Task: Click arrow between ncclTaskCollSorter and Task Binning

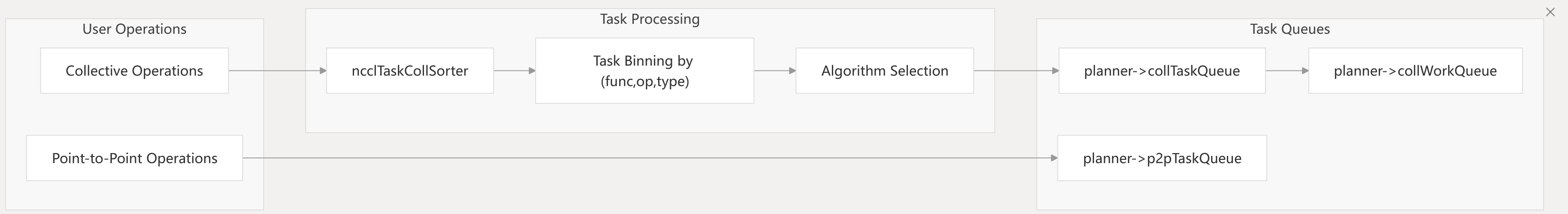Action: coord(514,70)
